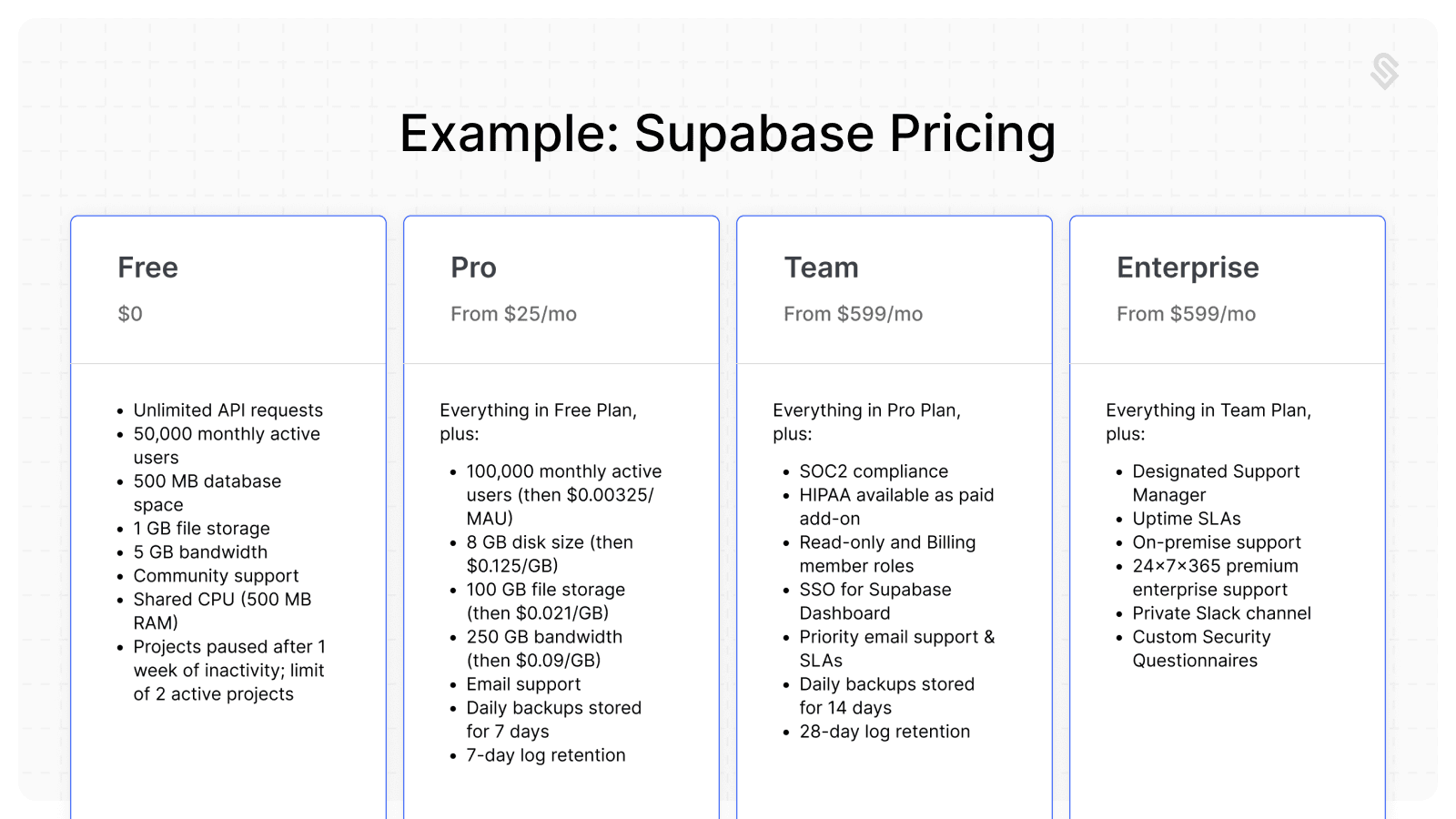
Task: Select the Pro plan heading
Action: pyautogui.click(x=473, y=268)
